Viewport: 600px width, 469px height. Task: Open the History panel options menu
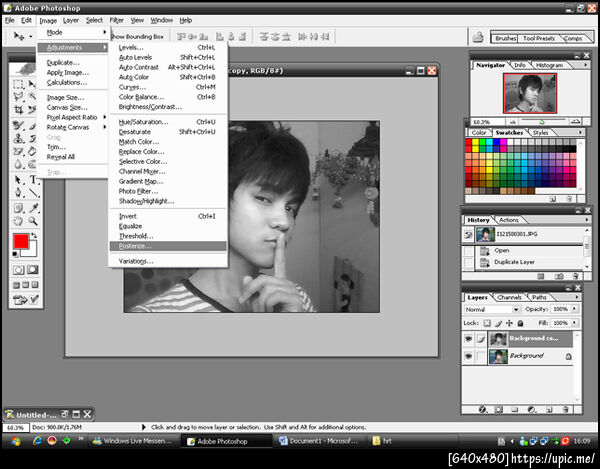pos(586,220)
